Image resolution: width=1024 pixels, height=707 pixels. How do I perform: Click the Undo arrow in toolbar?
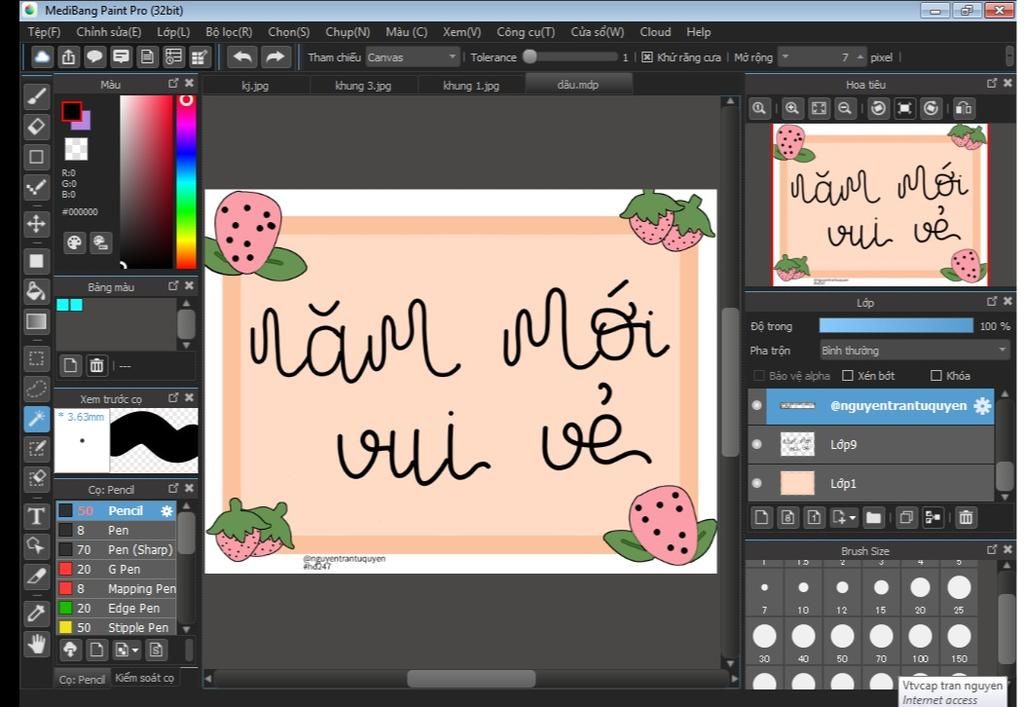(242, 57)
